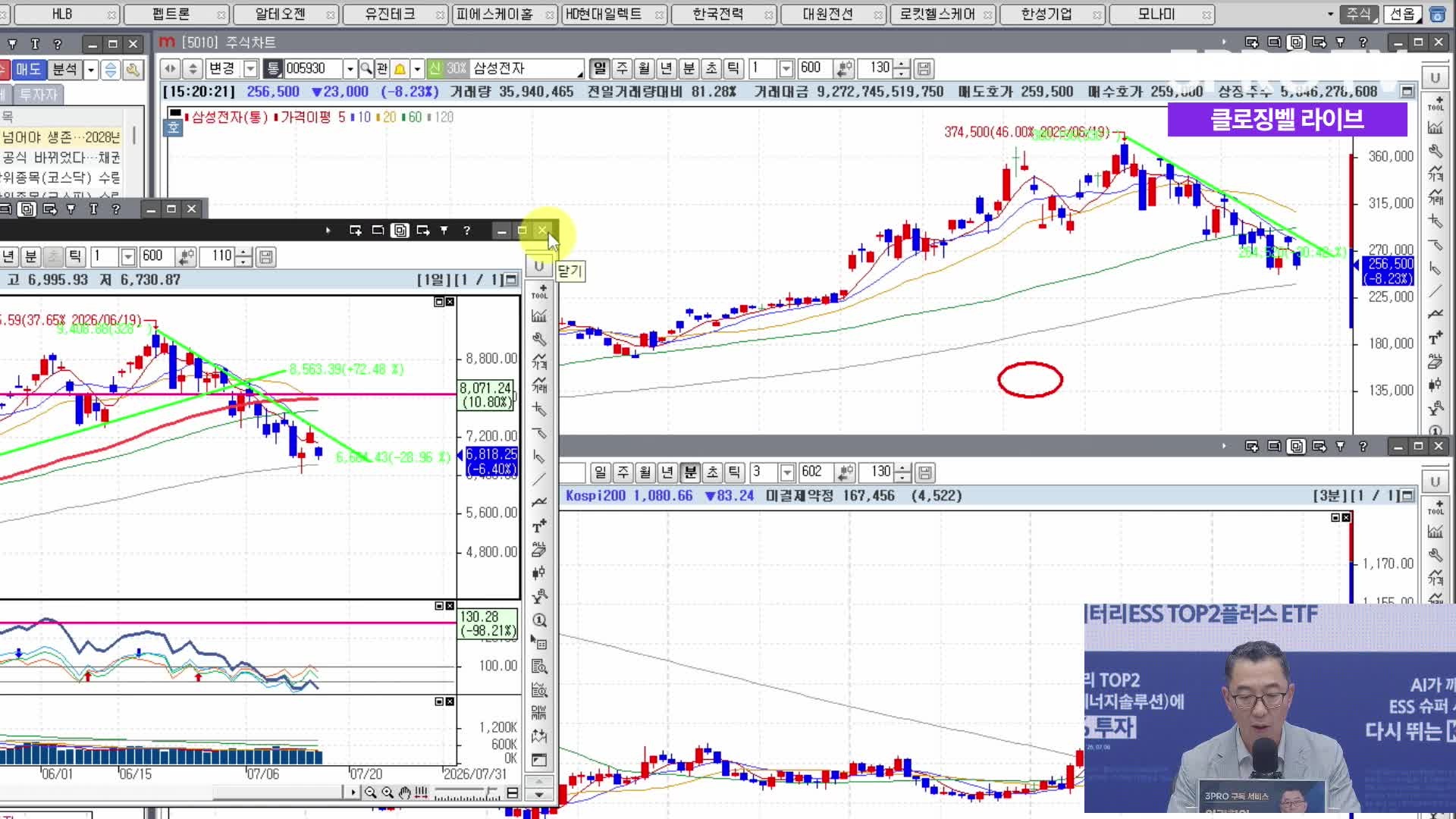Open the dropdown arrow next to the bell icon
Screen dimensions: 1456x819
point(417,69)
